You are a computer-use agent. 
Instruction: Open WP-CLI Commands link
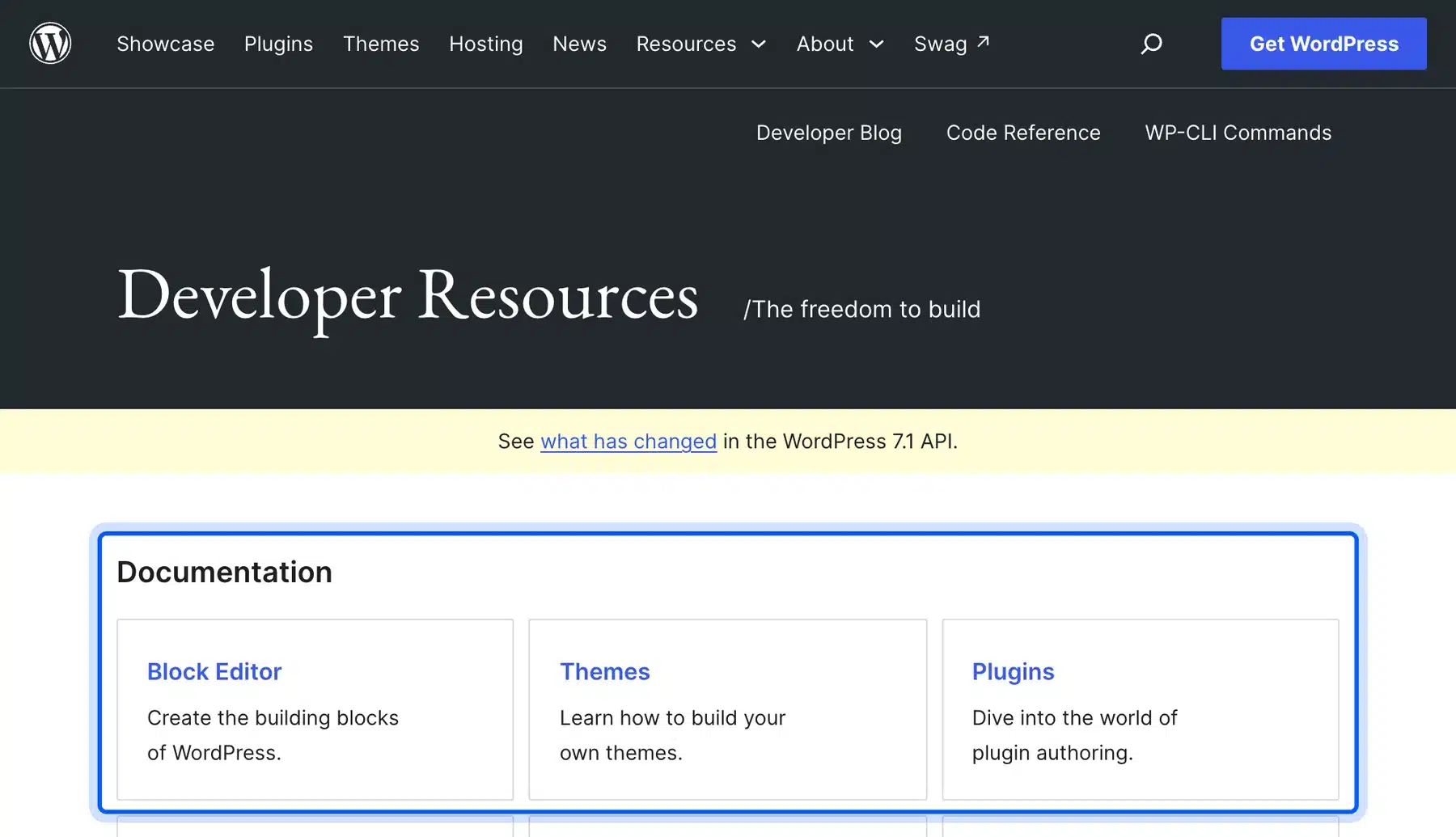[1238, 133]
